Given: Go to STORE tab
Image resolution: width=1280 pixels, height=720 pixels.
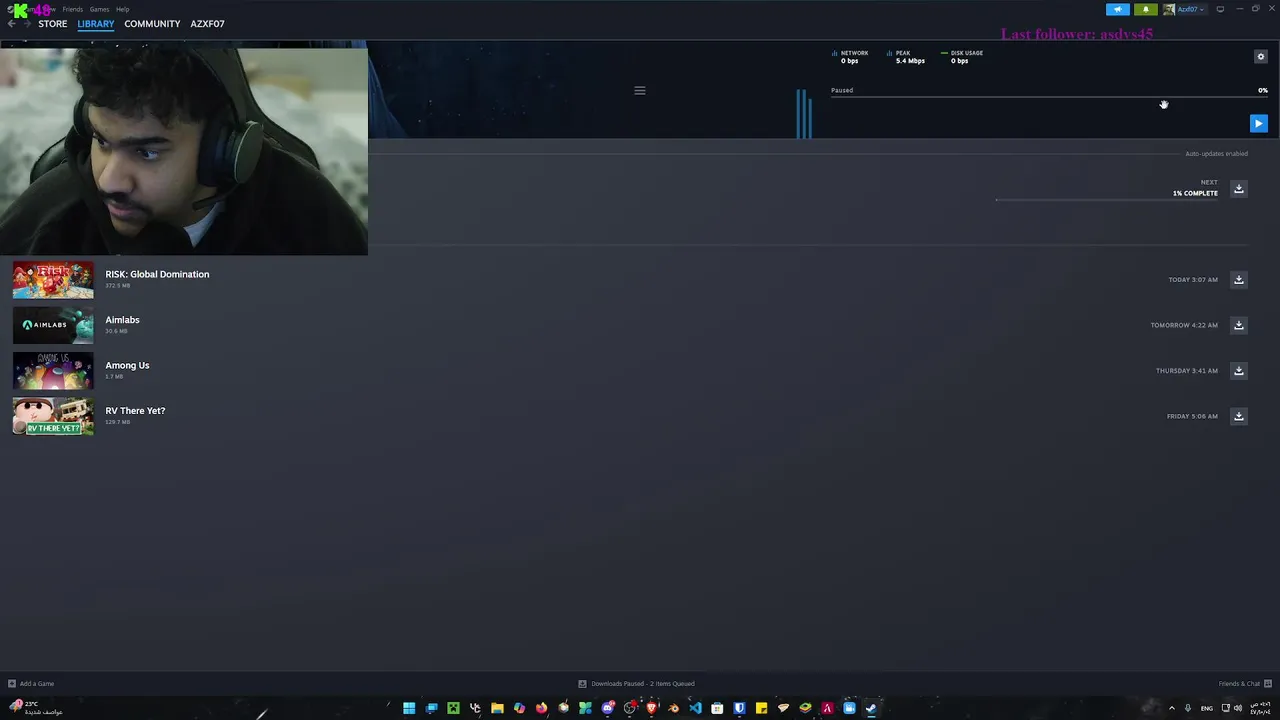Looking at the screenshot, I should click(x=53, y=24).
